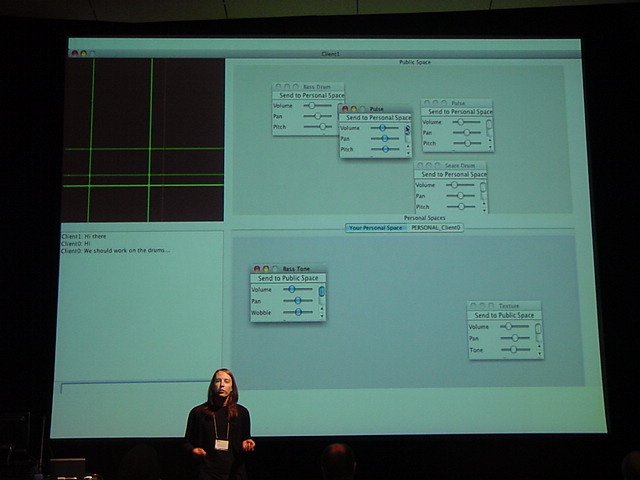
Task: Minimize the Bass Tone window with yellow button
Action: (266, 269)
